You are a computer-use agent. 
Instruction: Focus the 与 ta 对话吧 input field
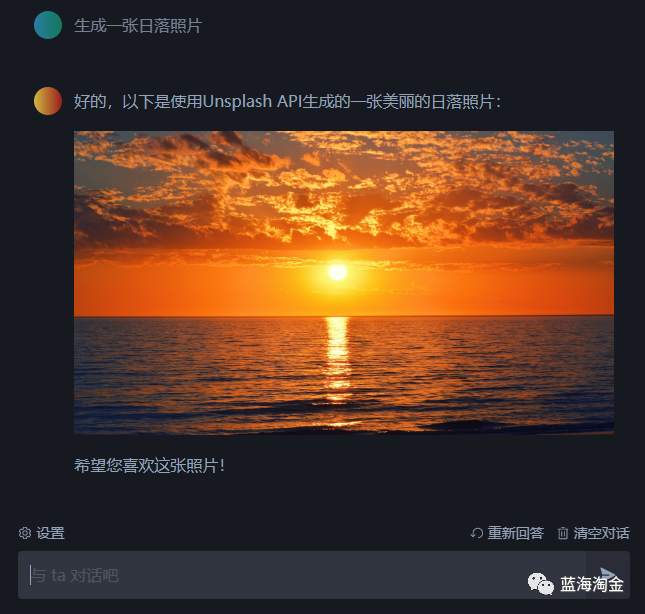pos(302,575)
